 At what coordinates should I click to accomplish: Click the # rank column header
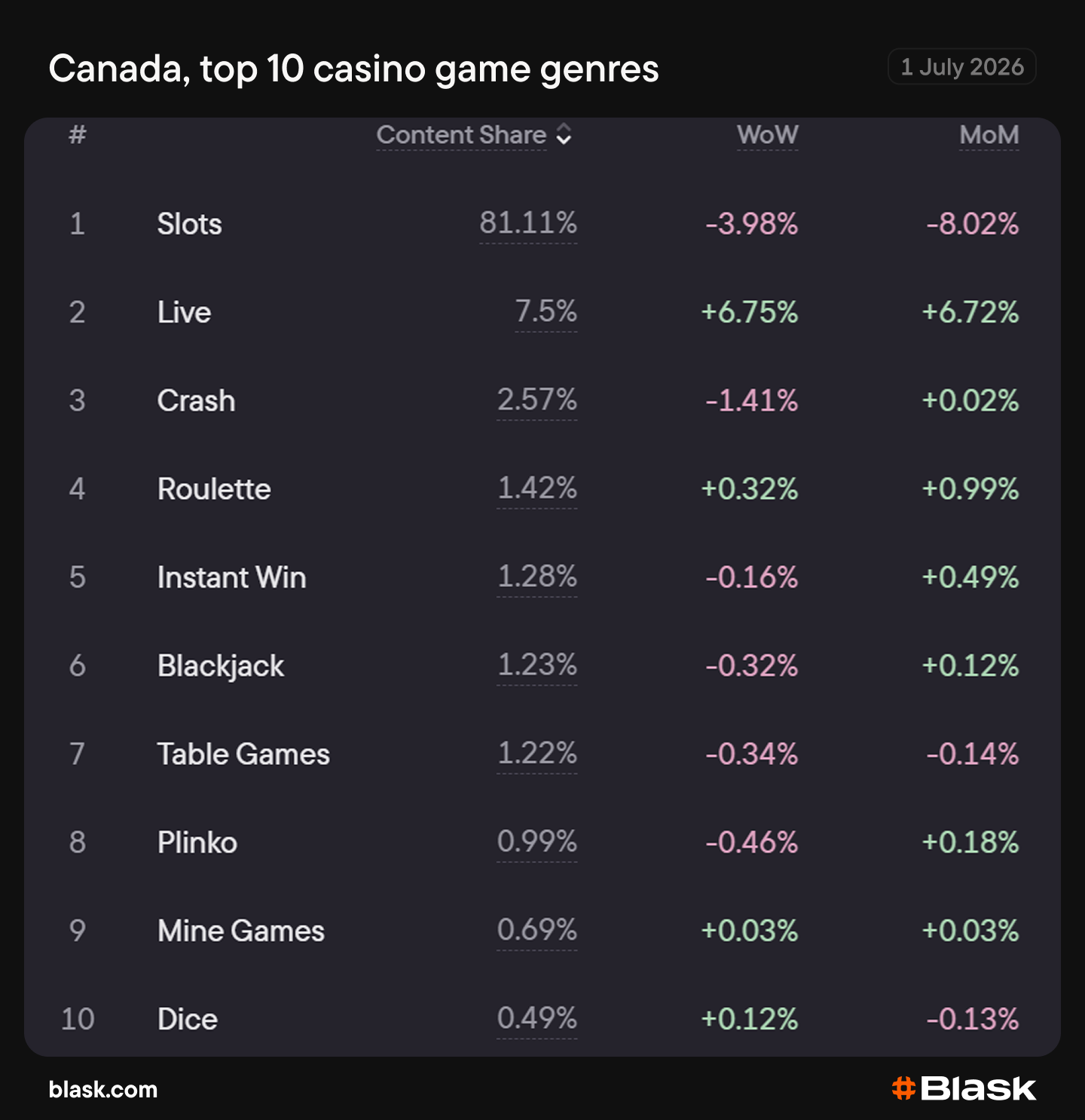(77, 135)
